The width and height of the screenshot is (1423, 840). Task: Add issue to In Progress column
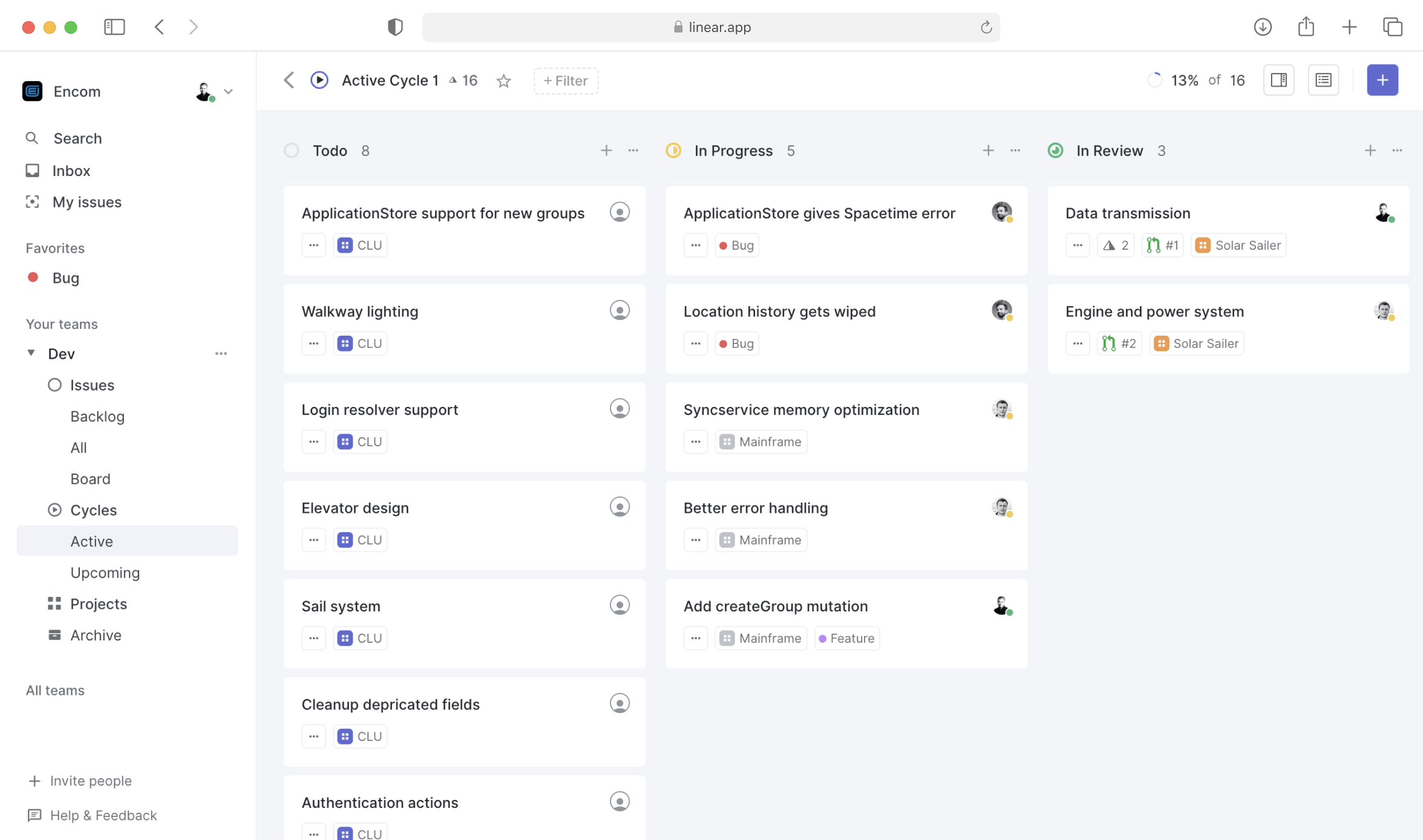tap(988, 151)
